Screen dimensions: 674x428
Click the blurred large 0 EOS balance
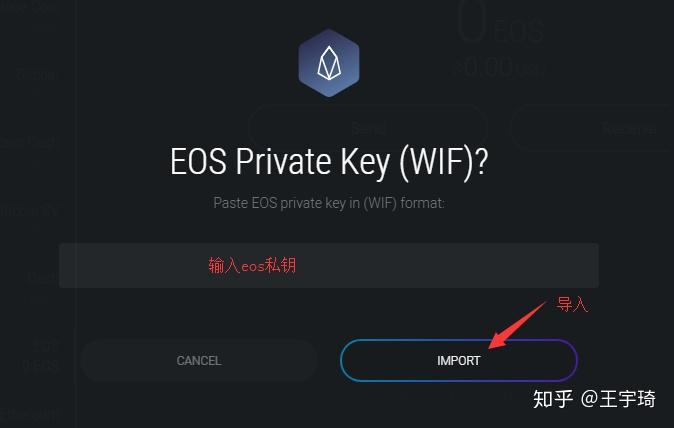501,24
